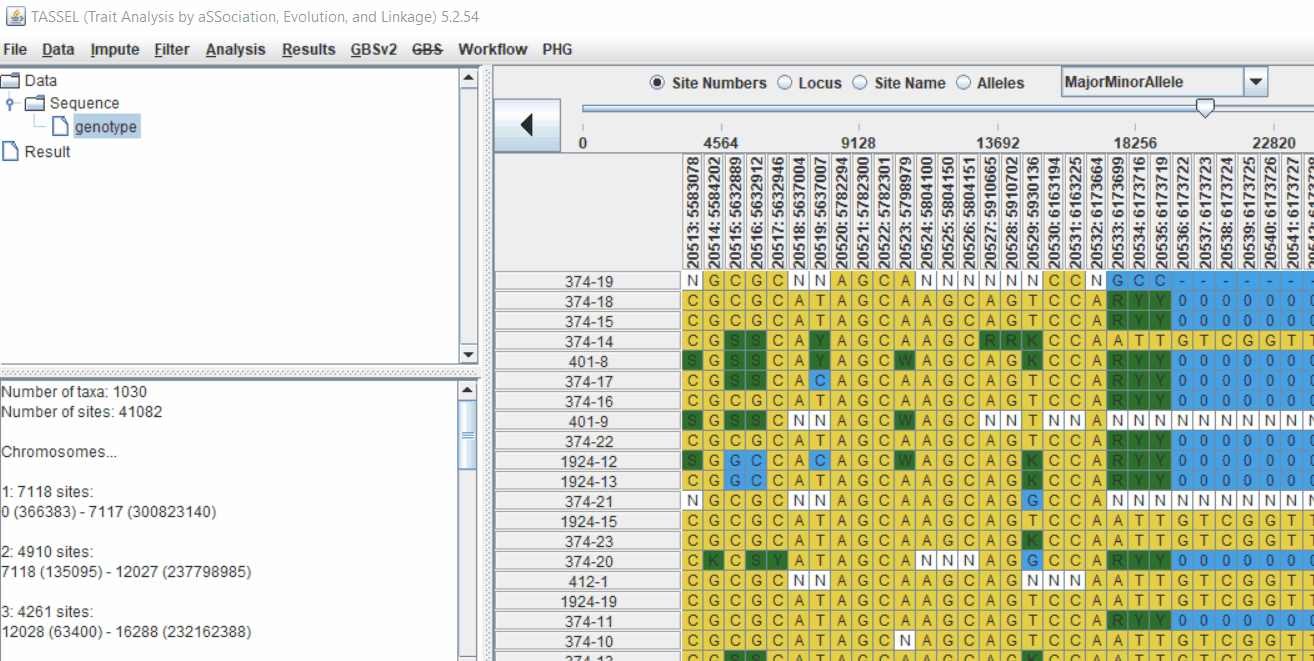Click the blue G cell in row 374-21

(1031, 501)
